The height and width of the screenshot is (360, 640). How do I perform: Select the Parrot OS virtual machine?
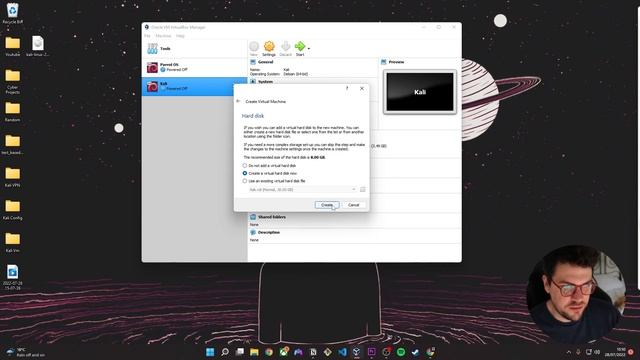pos(195,67)
